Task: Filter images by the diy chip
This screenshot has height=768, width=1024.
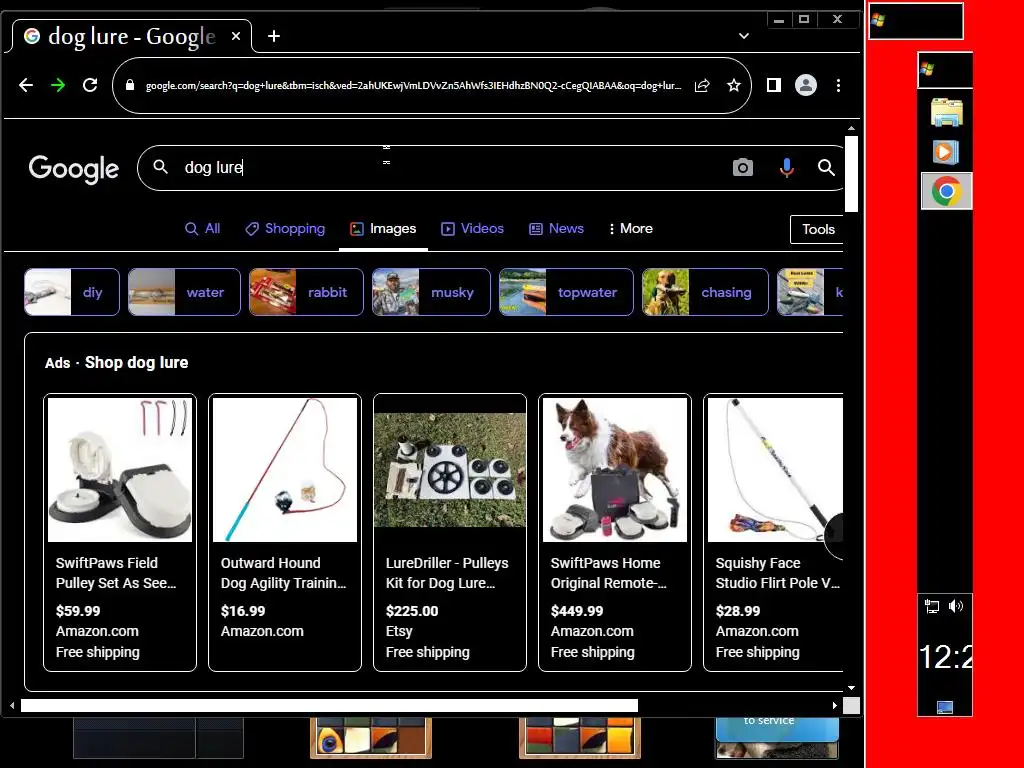Action: click(x=72, y=292)
